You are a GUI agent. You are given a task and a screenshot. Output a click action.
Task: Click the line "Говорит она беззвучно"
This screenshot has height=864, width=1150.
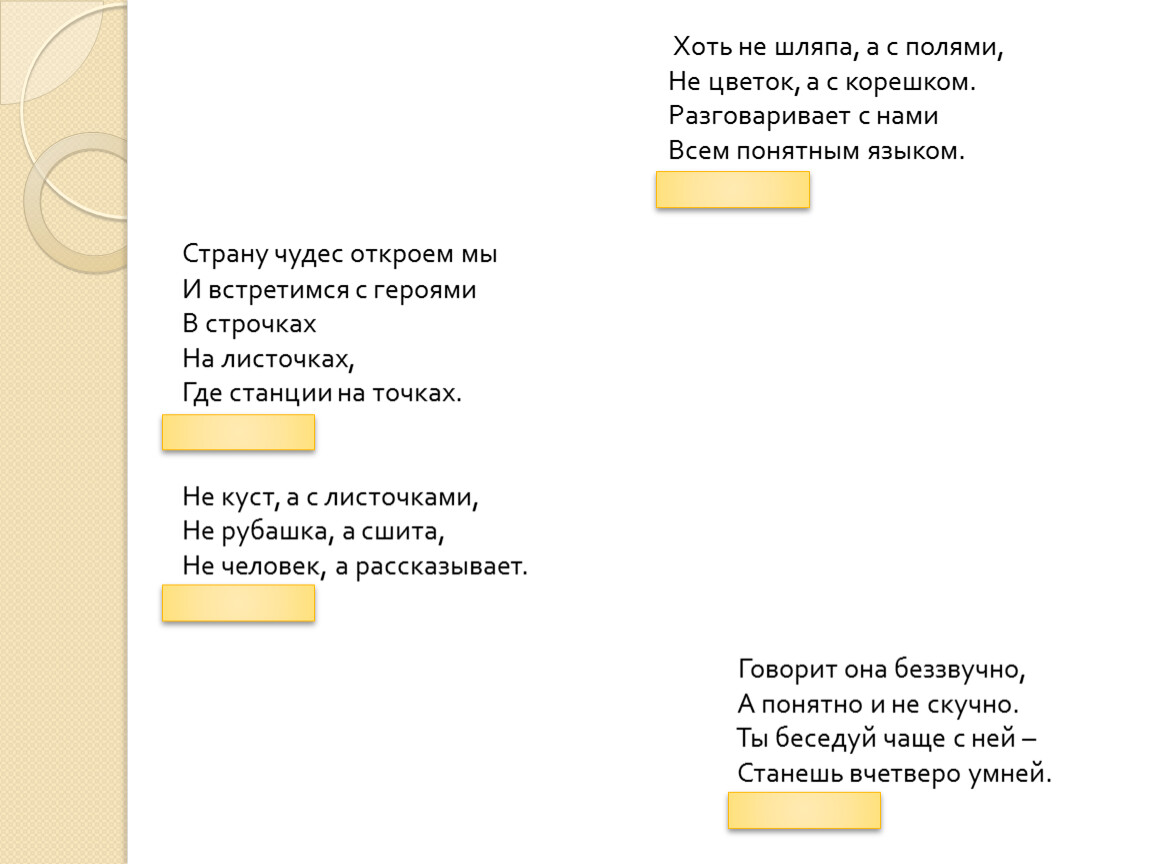tap(883, 667)
